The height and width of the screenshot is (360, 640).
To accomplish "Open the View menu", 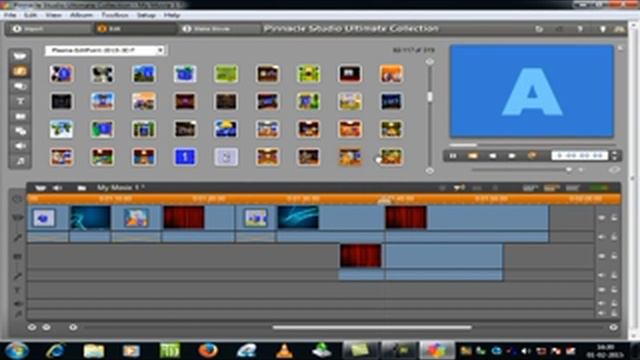I will (53, 15).
